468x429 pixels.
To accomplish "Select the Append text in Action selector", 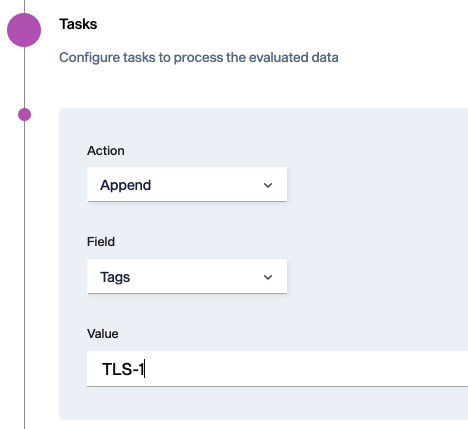I will click(126, 185).
